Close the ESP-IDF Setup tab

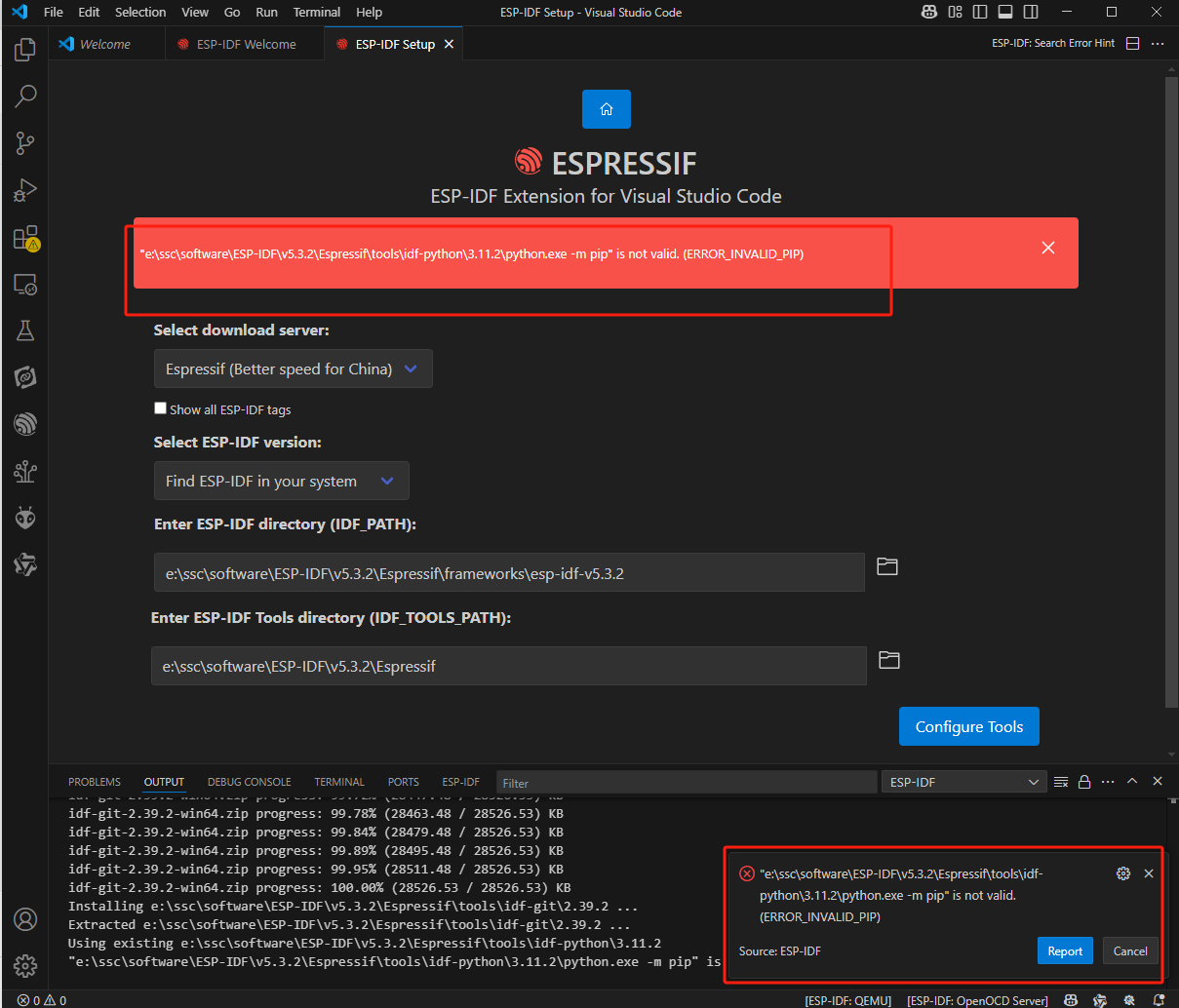(449, 44)
